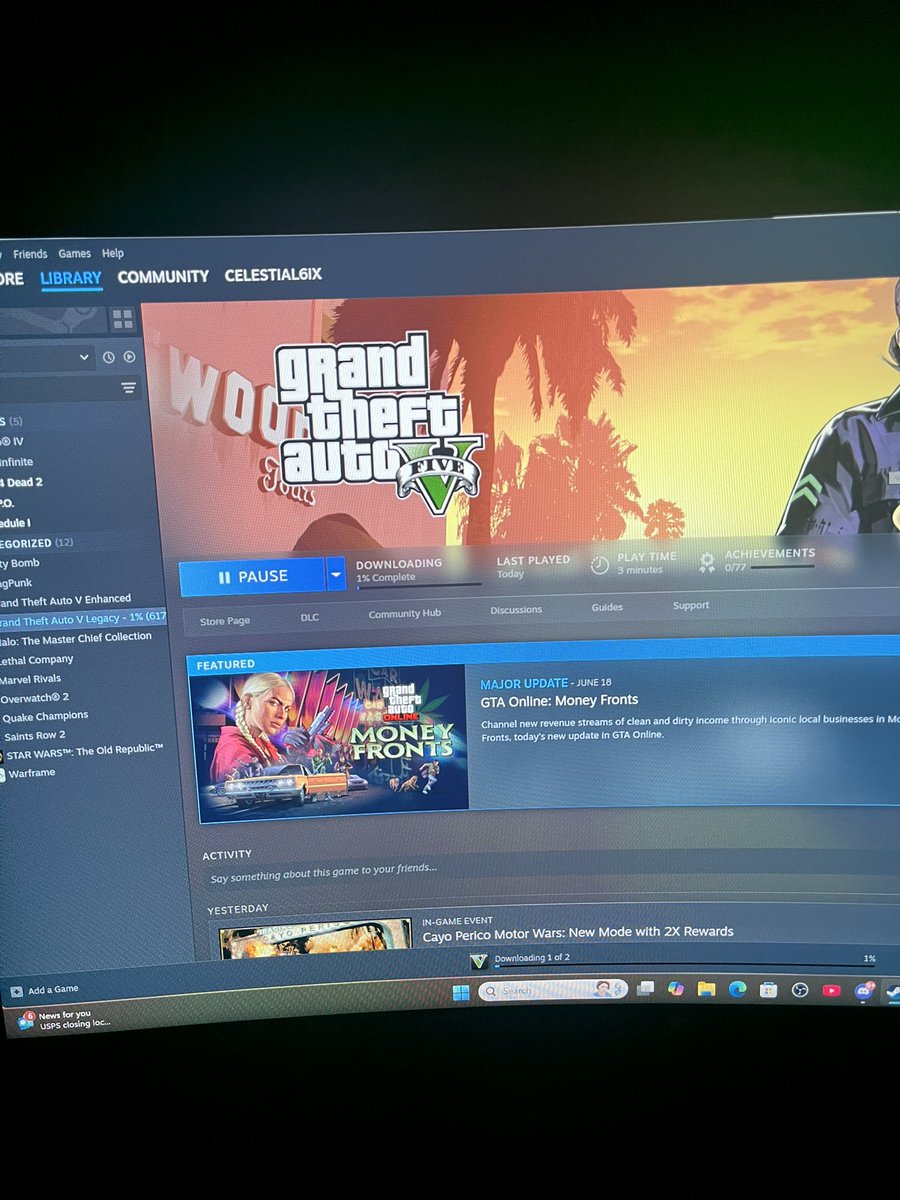900x1200 pixels.
Task: Click the 1% Complete download progress bar
Action: click(x=418, y=587)
